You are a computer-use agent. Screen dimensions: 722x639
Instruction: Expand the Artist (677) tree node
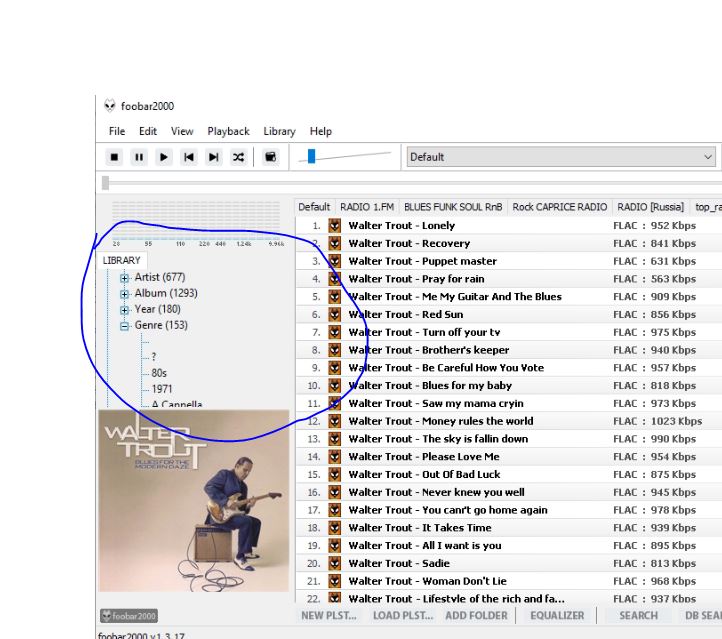(x=125, y=278)
